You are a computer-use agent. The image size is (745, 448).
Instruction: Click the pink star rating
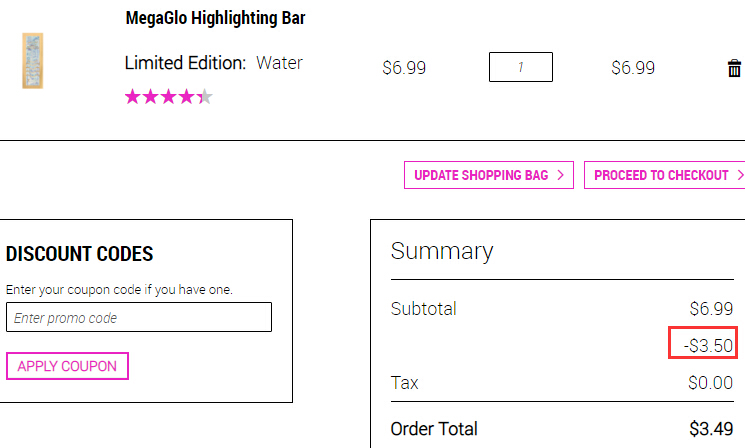tap(169, 96)
